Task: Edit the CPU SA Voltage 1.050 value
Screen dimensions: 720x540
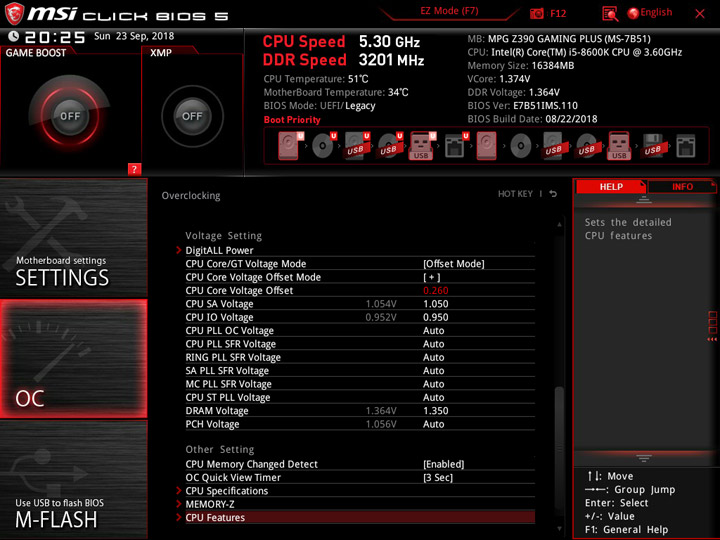Action: pyautogui.click(x=435, y=304)
